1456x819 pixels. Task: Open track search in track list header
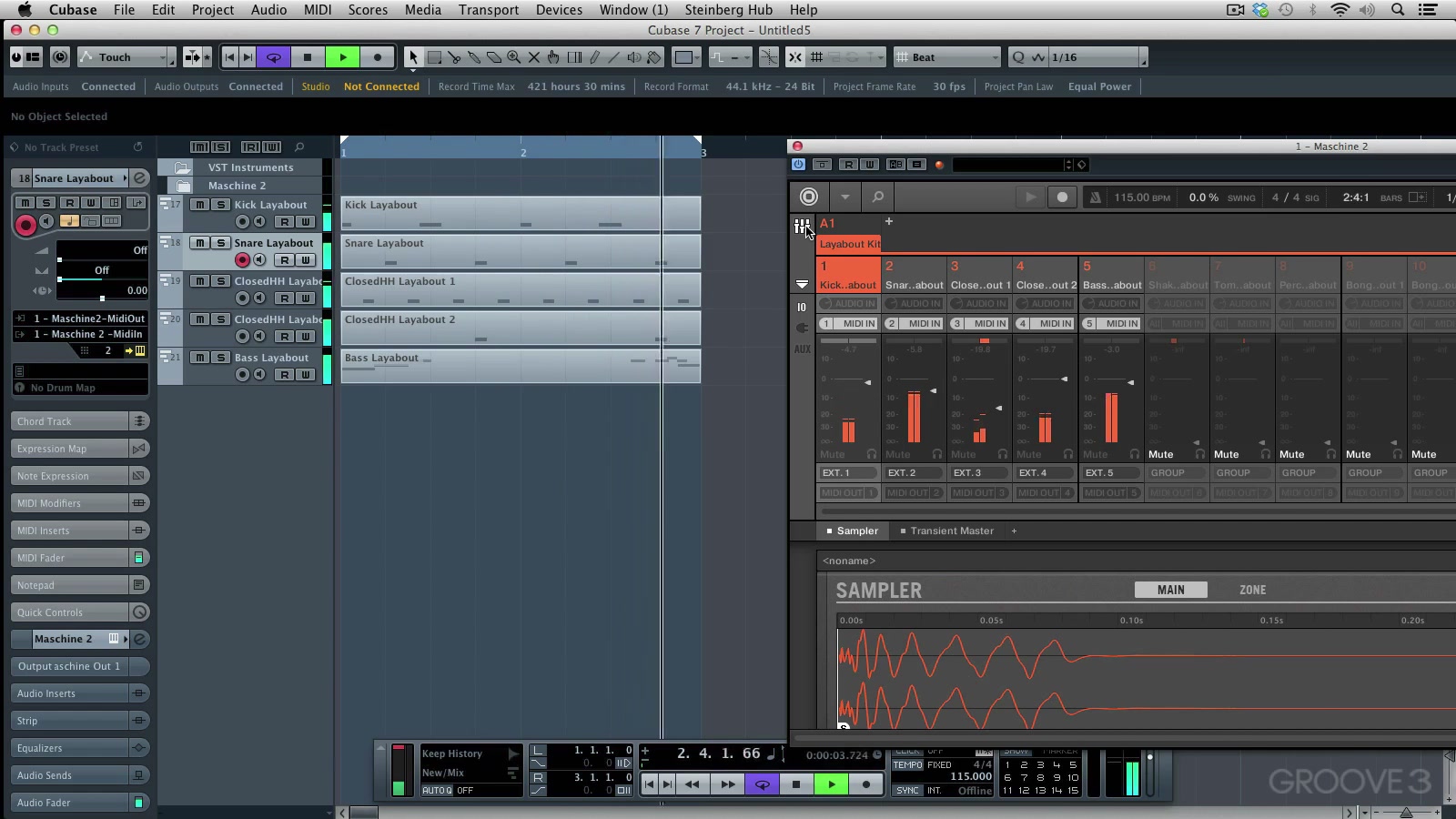coord(299,147)
